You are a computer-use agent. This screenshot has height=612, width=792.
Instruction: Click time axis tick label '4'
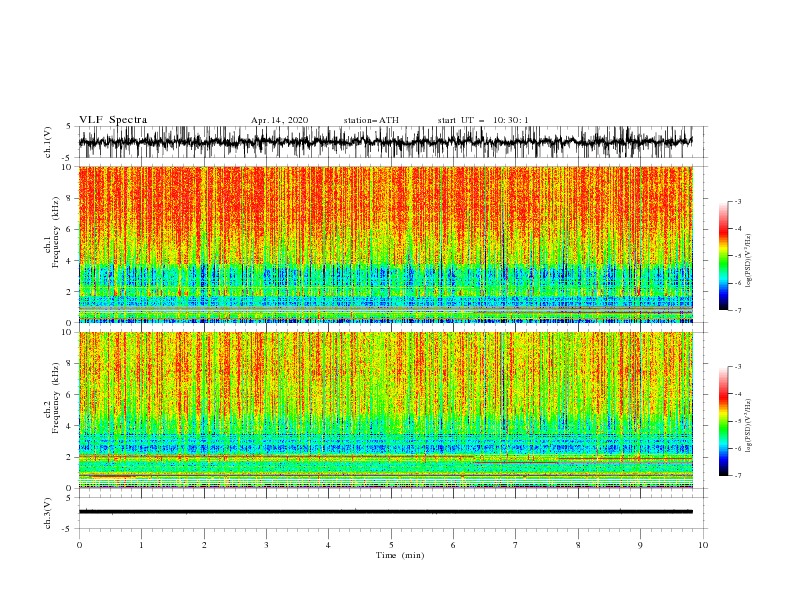tap(329, 545)
